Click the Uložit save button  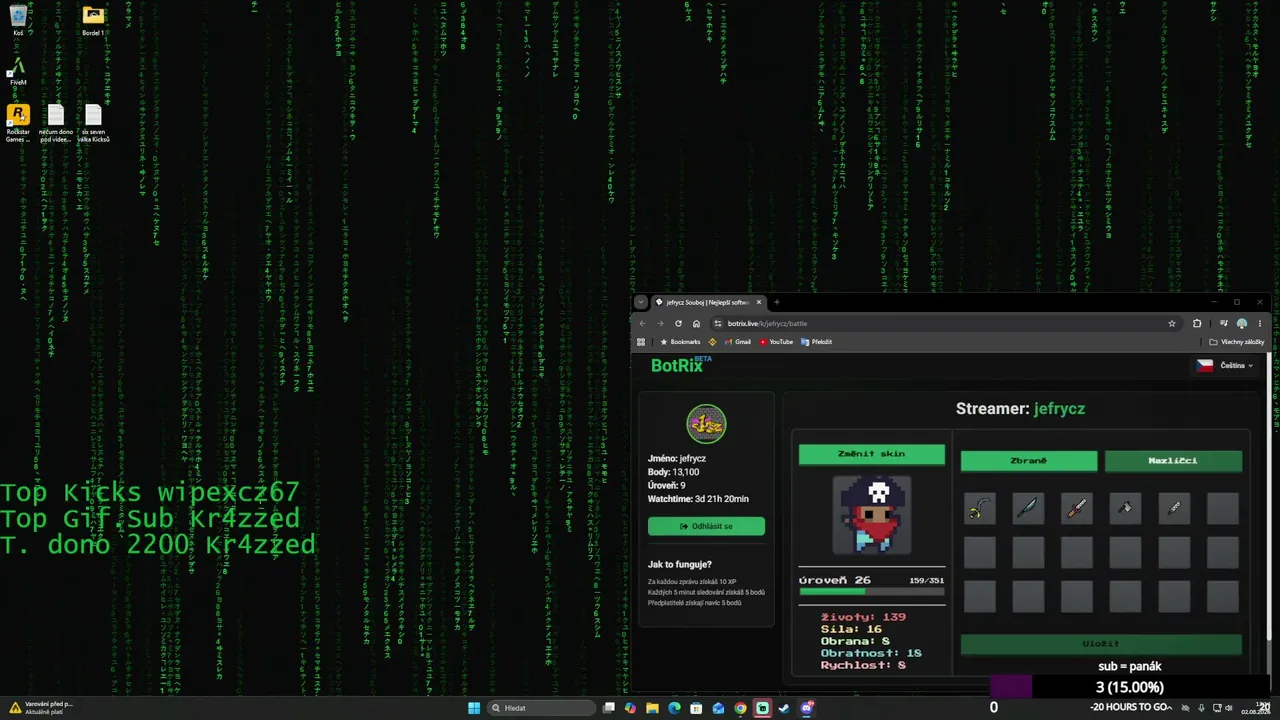[1101, 644]
